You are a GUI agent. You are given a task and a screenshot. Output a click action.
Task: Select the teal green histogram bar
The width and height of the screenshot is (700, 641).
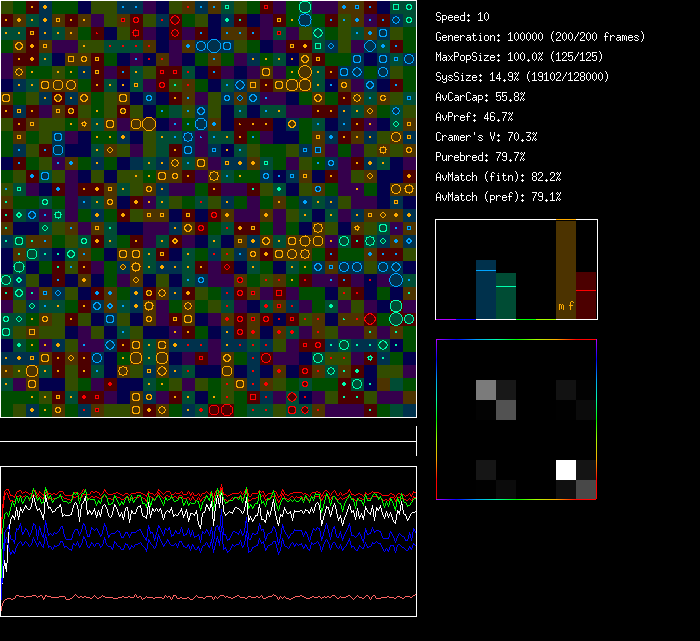pyautogui.click(x=506, y=297)
